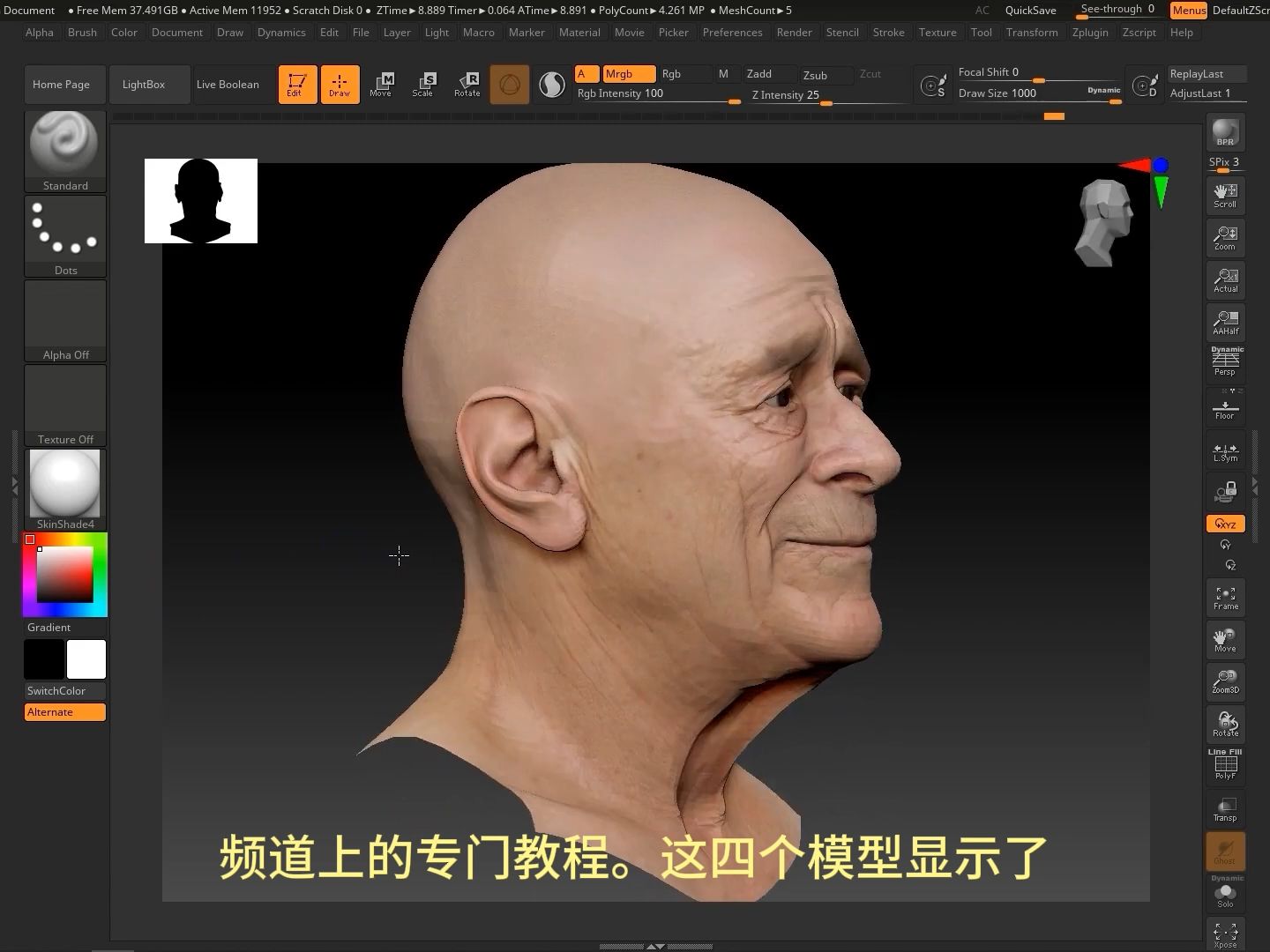Open the Alpha Off selector

(65, 320)
